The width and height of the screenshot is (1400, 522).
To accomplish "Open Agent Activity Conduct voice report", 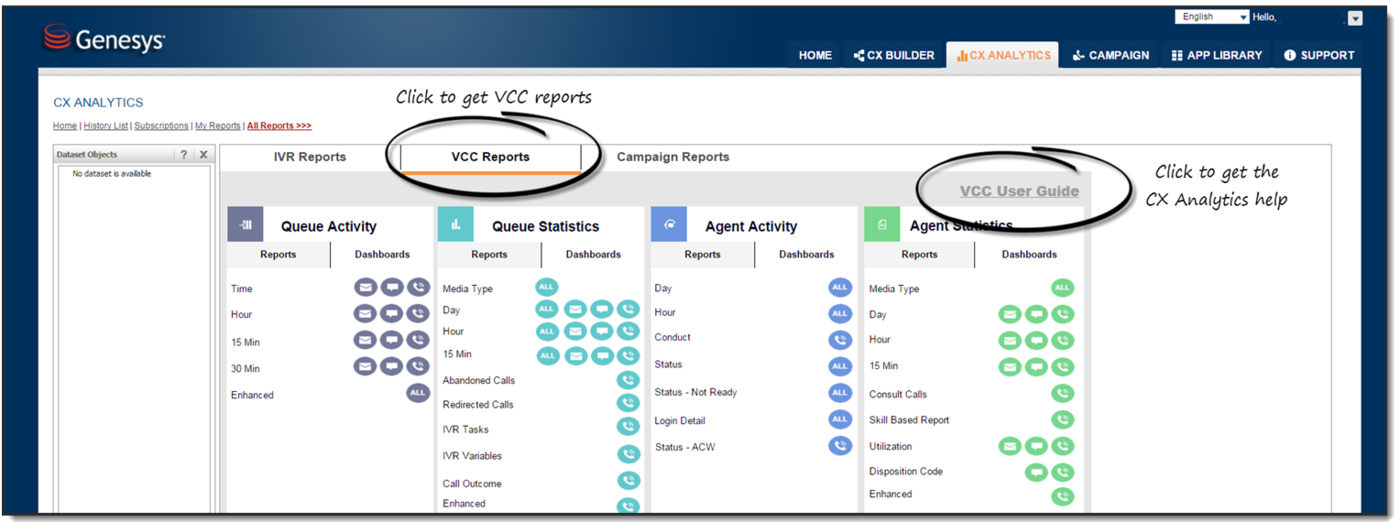I will pyautogui.click(x=840, y=339).
